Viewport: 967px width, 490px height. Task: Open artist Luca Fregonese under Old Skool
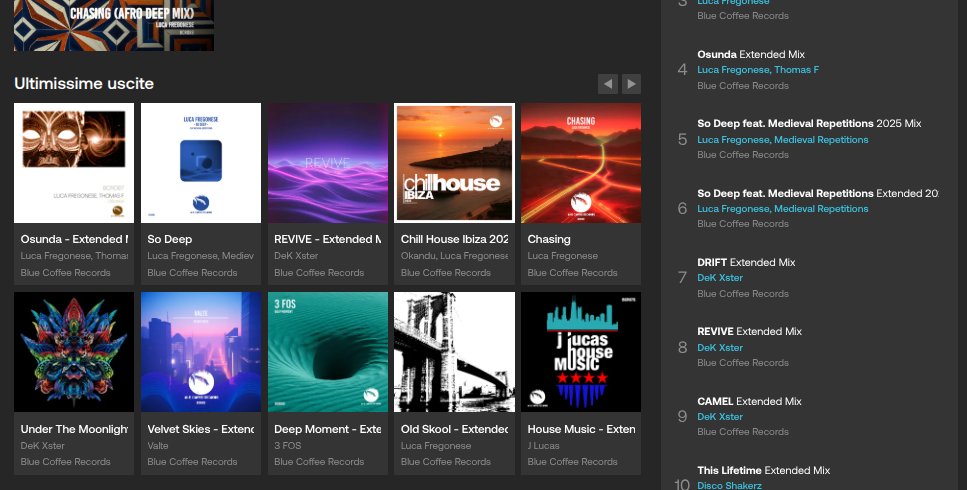pos(435,446)
